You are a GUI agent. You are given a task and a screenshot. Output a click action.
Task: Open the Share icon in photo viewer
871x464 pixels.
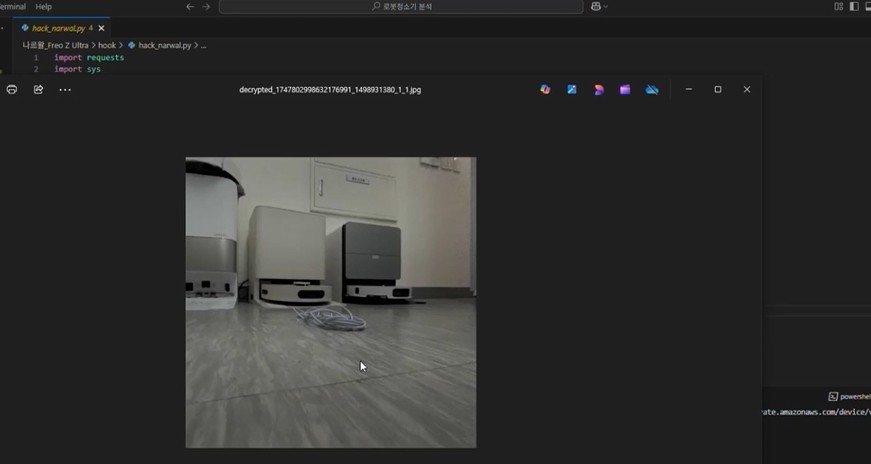tap(38, 89)
